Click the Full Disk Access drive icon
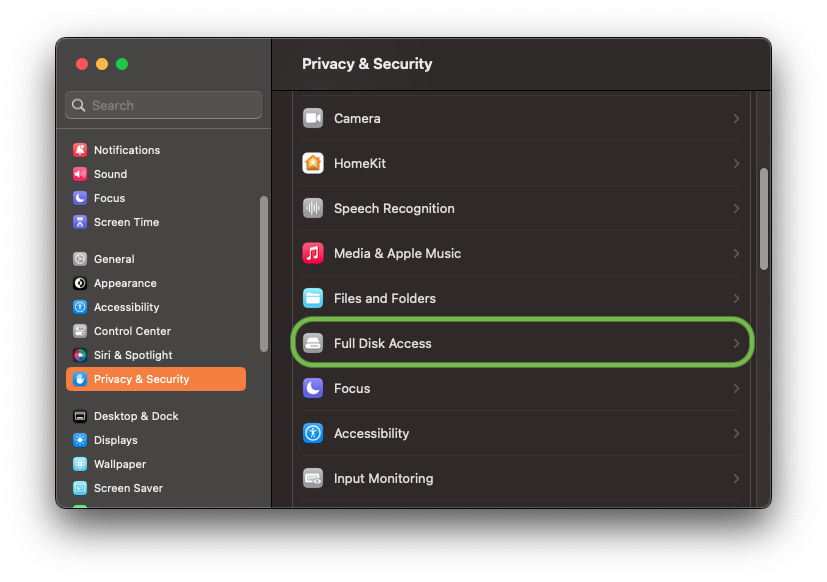The width and height of the screenshot is (827, 582). point(313,344)
